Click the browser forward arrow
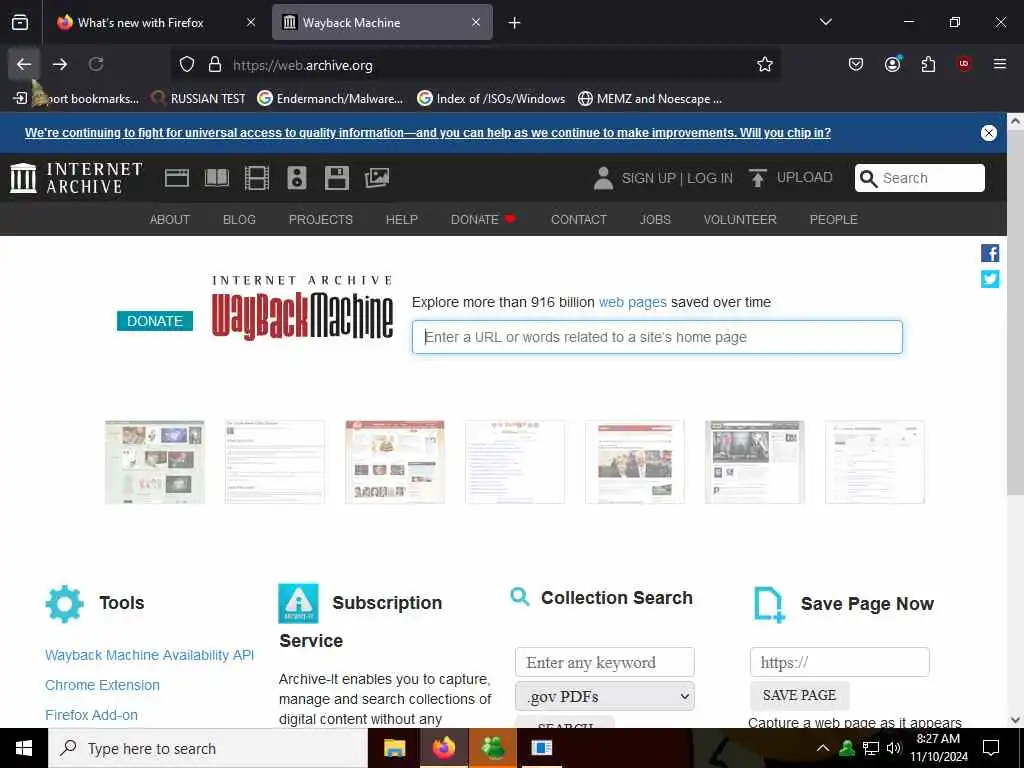Image resolution: width=1024 pixels, height=768 pixels. [x=60, y=64]
